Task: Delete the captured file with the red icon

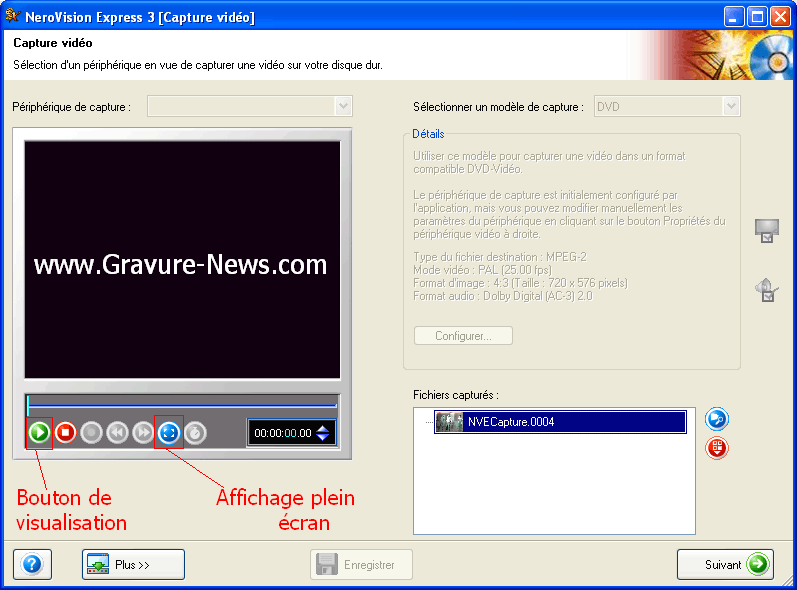Action: click(717, 448)
